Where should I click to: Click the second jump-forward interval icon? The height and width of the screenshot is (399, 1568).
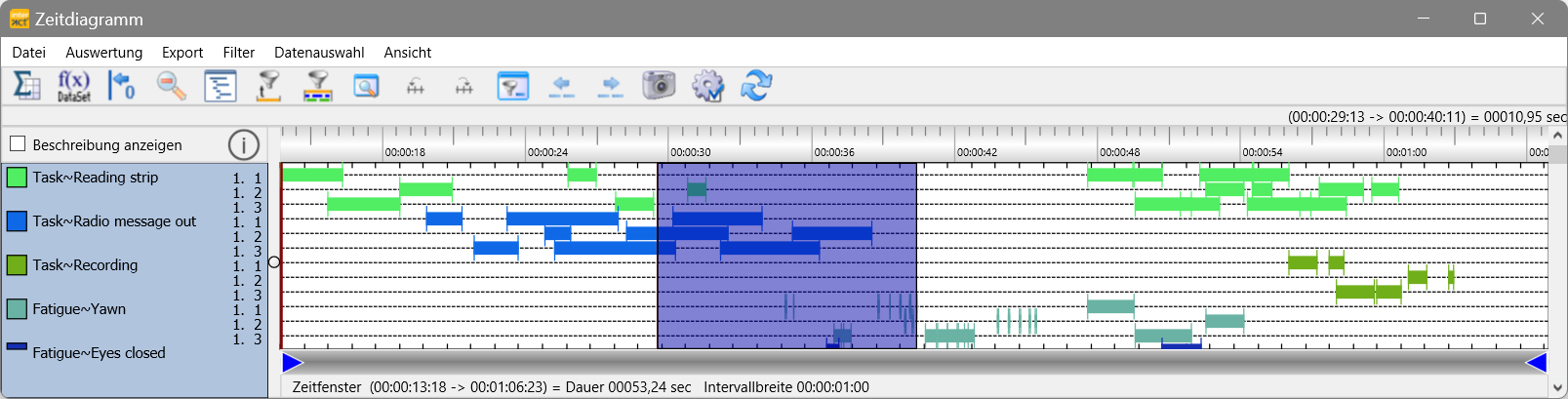(x=463, y=87)
